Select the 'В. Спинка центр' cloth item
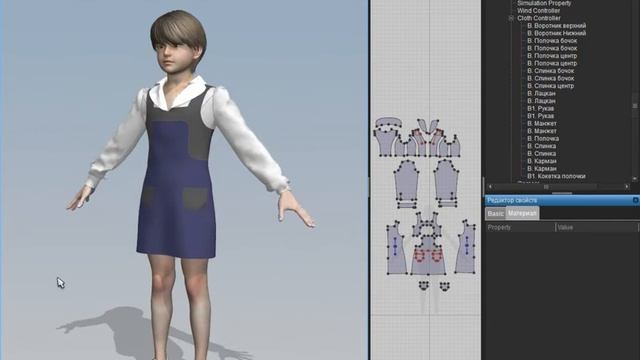The height and width of the screenshot is (360, 640). click(x=550, y=86)
